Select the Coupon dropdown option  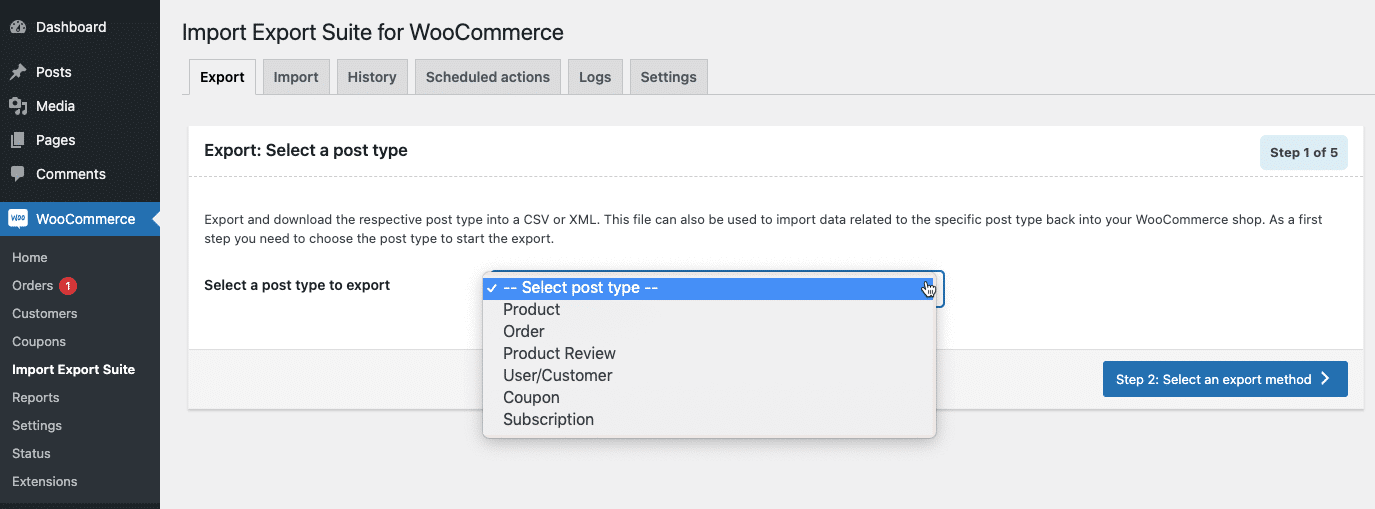[531, 398]
